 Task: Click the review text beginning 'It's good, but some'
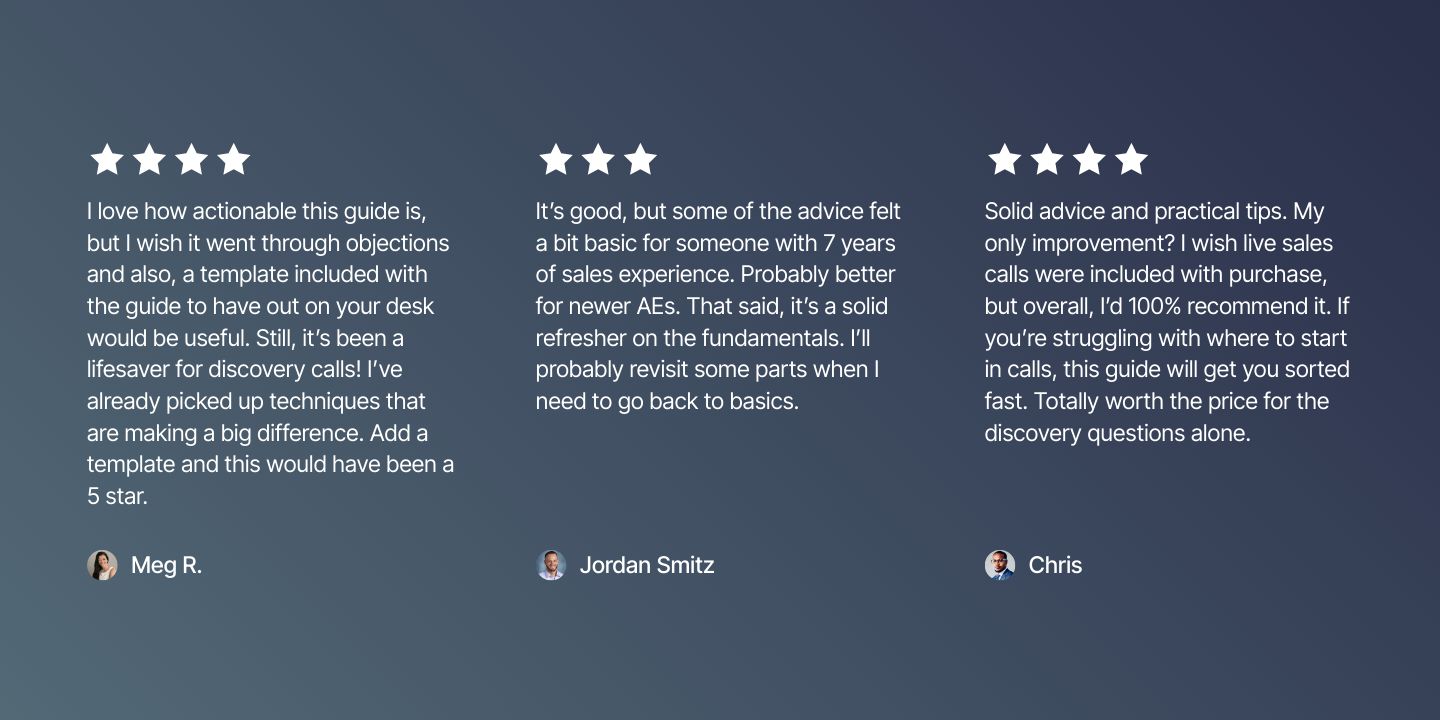[x=718, y=306]
